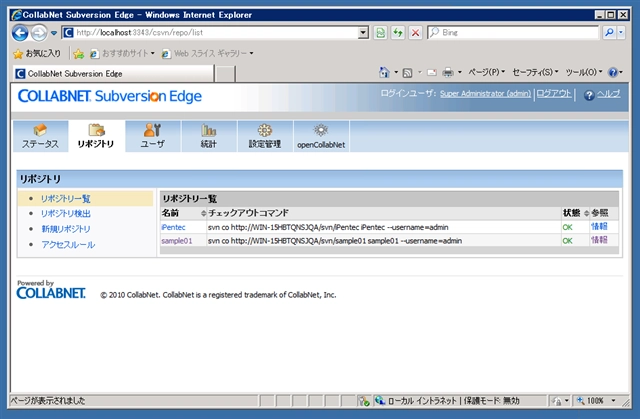
Task: Click the Bing search box
Action: click(513, 33)
